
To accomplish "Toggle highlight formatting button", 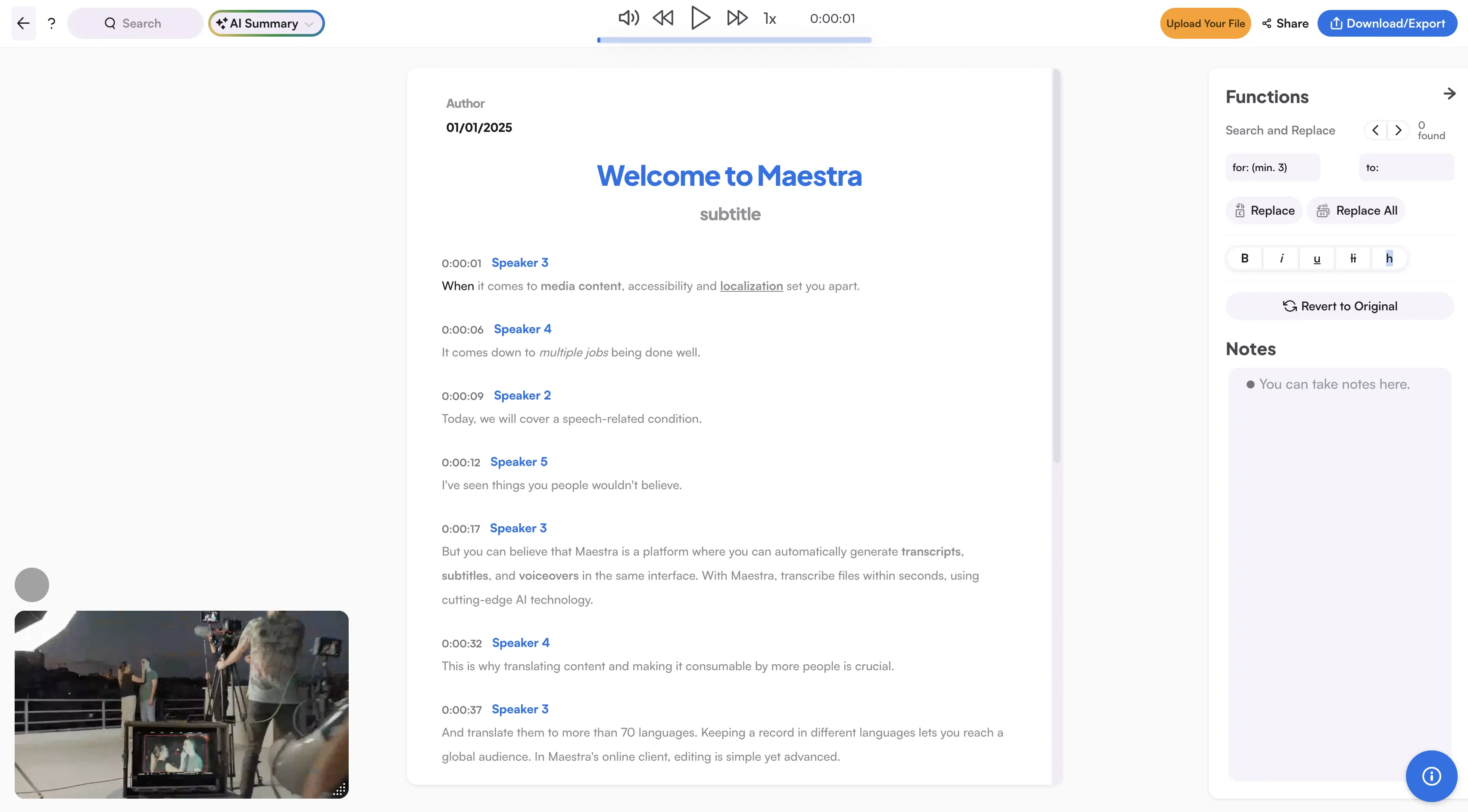I will tap(1389, 258).
